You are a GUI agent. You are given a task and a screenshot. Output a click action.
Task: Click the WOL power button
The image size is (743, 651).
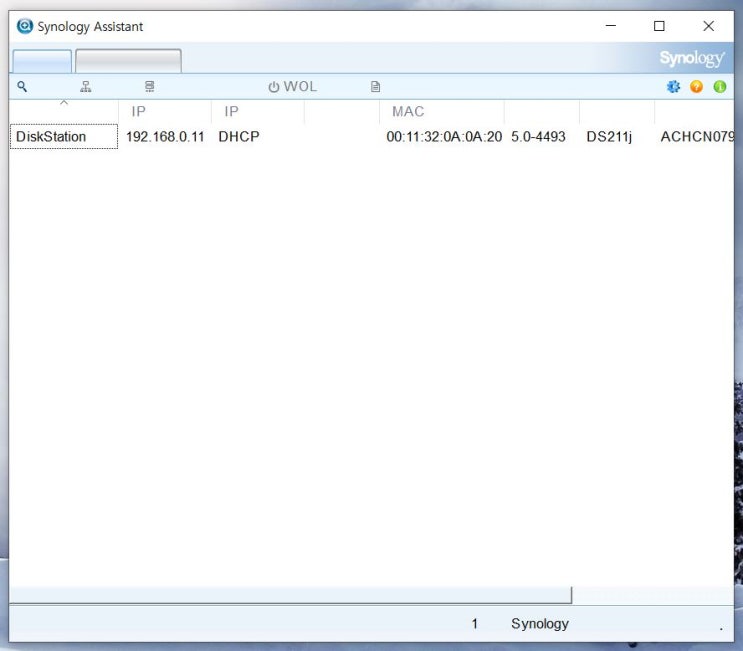292,87
